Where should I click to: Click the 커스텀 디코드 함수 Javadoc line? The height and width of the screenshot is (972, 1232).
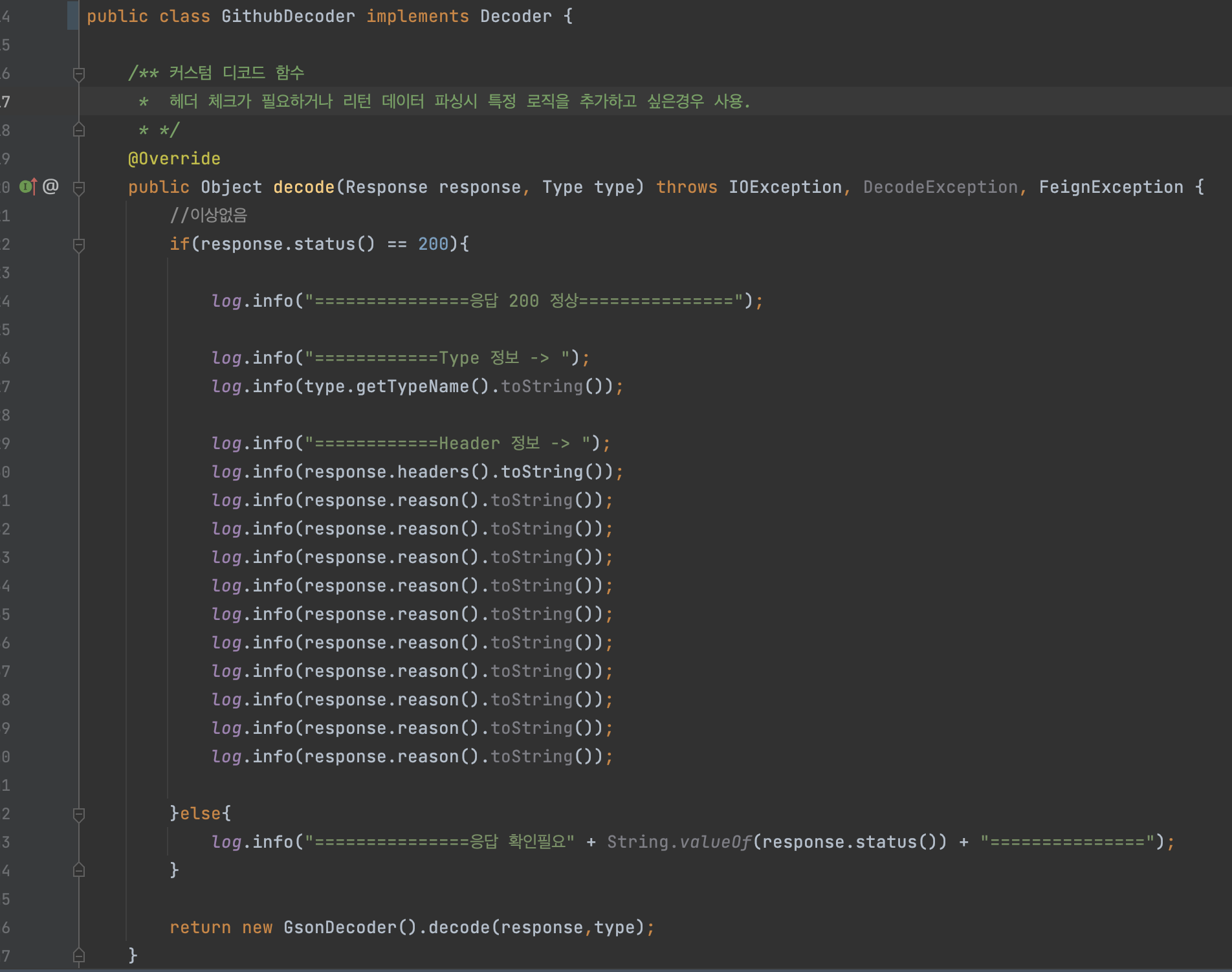tap(216, 72)
